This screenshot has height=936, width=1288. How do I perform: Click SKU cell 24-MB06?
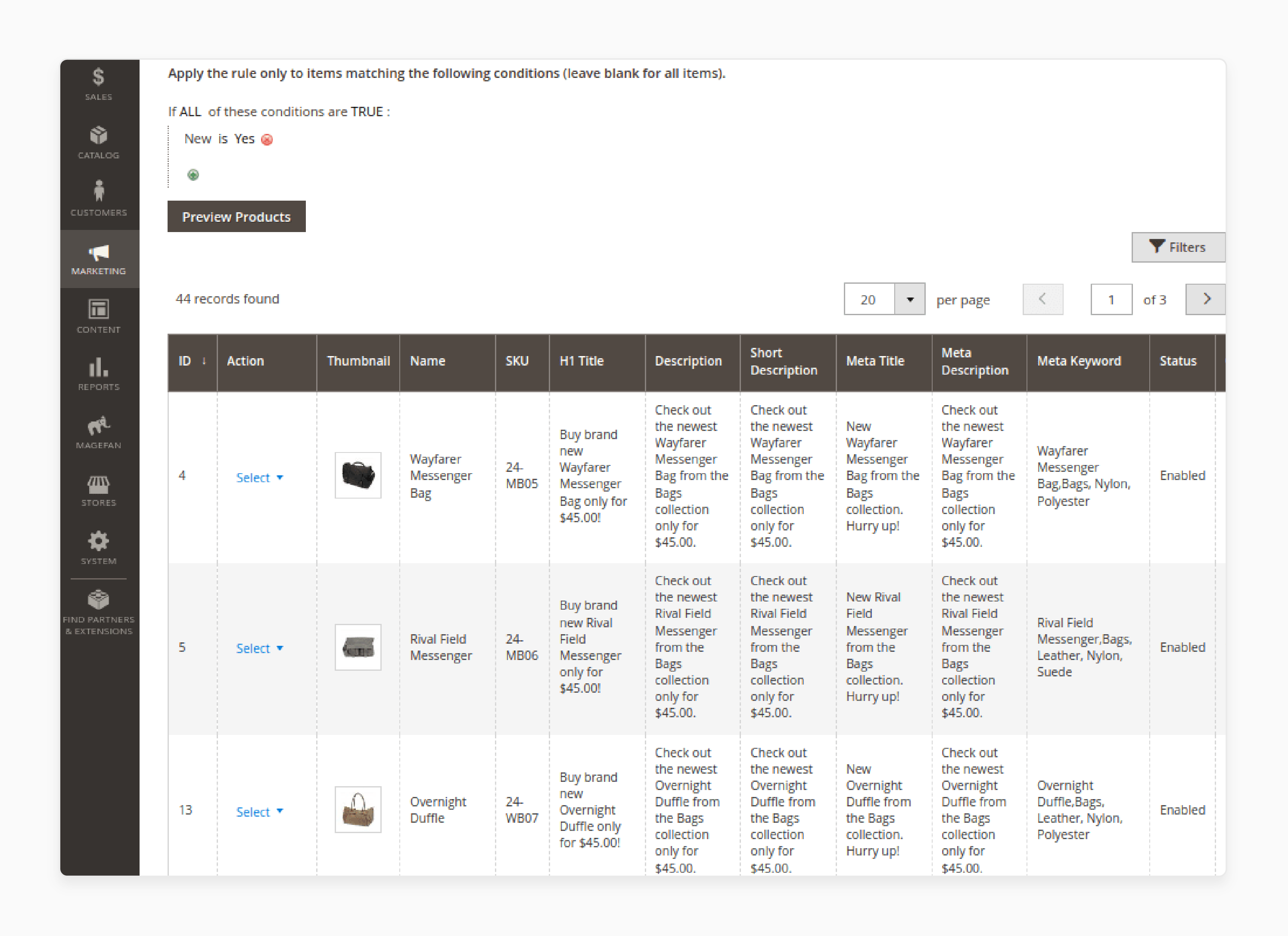(522, 648)
